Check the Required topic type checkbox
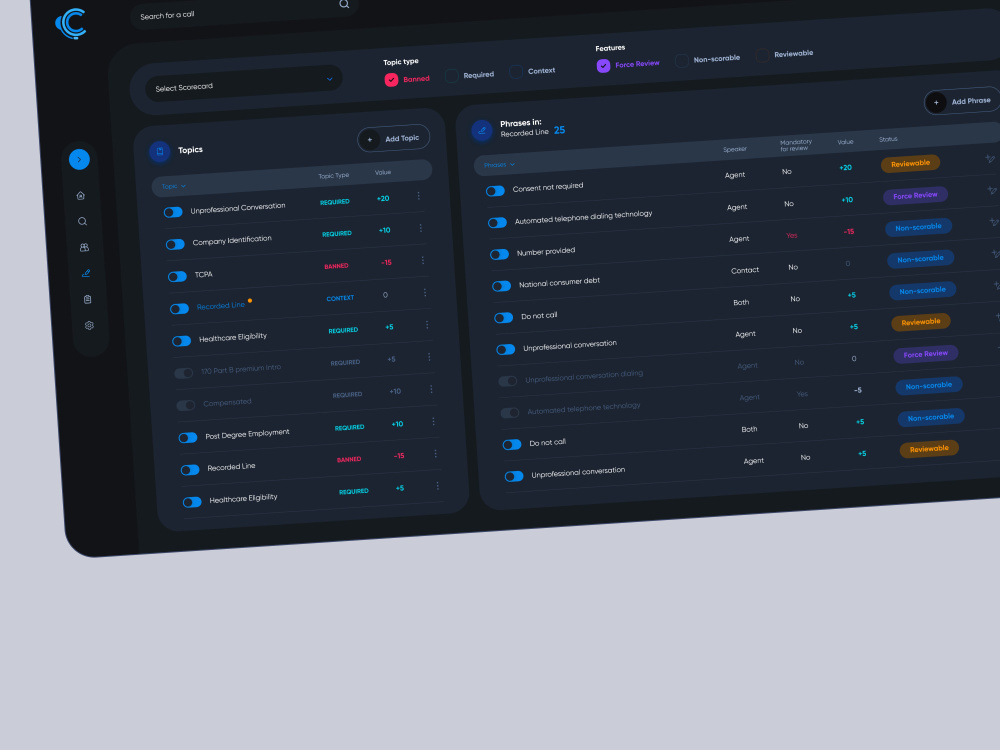Image resolution: width=1000 pixels, height=750 pixels. [x=452, y=76]
